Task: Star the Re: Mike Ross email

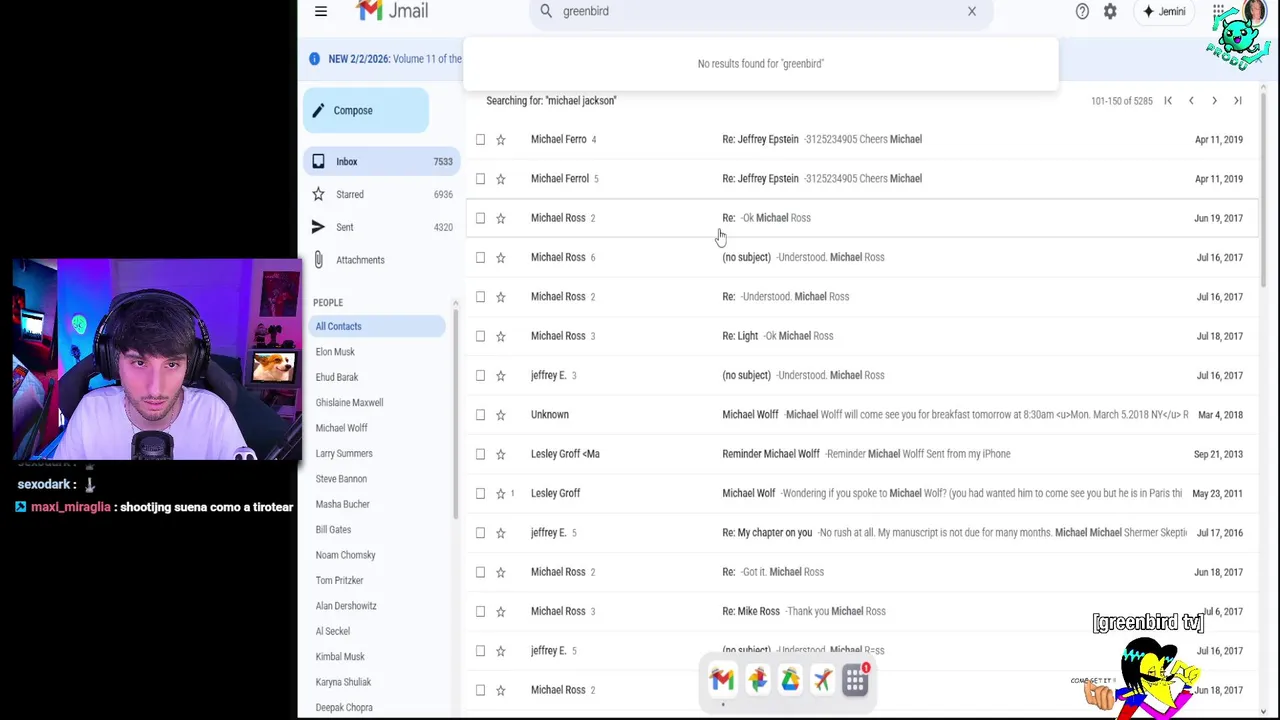Action: coord(501,611)
